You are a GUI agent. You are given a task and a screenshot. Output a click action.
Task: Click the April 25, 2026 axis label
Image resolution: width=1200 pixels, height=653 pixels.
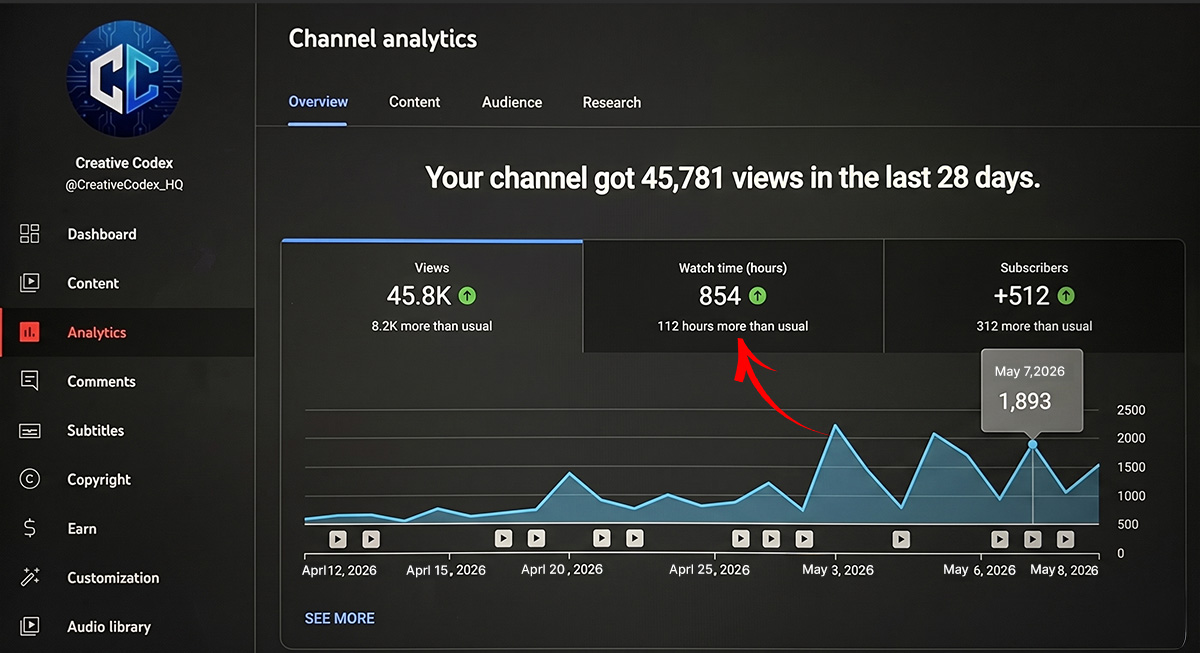(709, 570)
